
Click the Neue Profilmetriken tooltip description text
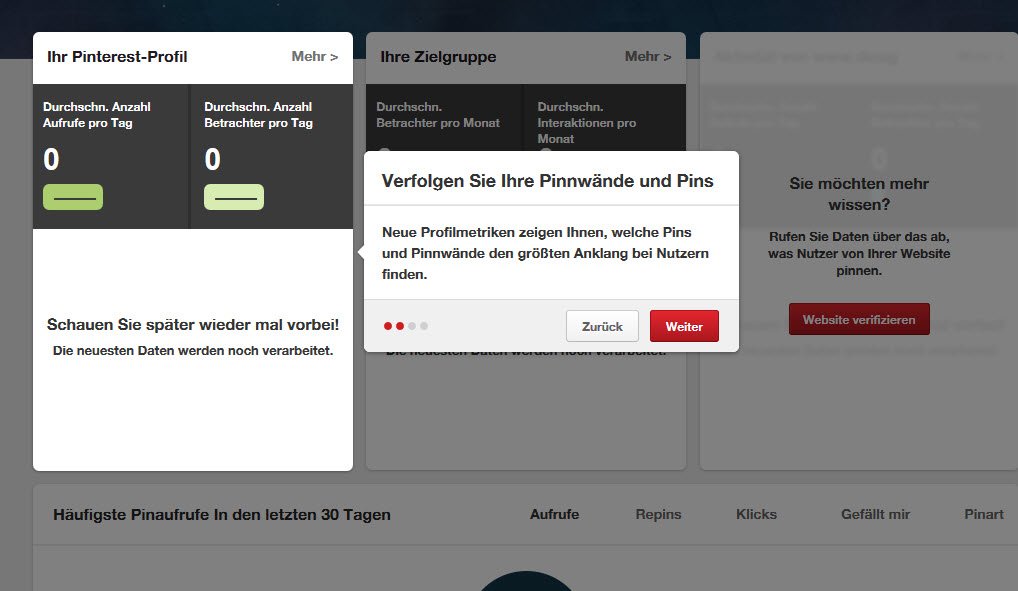545,253
